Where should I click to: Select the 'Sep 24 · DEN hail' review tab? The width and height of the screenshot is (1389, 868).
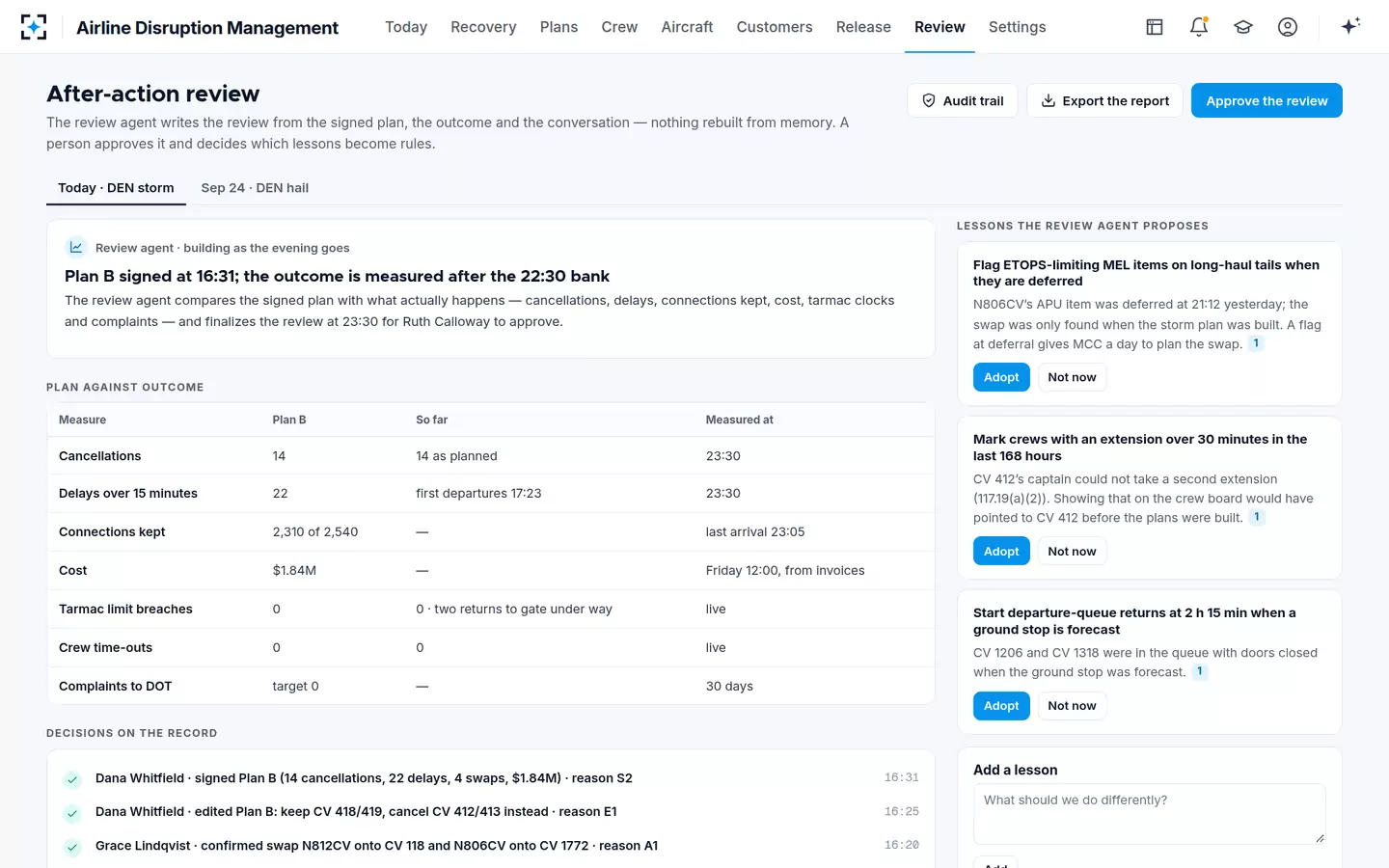255,188
